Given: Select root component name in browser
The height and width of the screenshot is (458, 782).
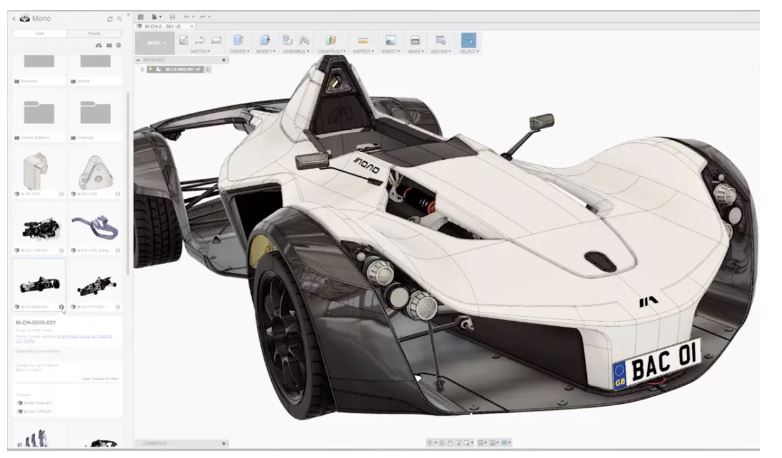Looking at the screenshot, I should (x=183, y=69).
